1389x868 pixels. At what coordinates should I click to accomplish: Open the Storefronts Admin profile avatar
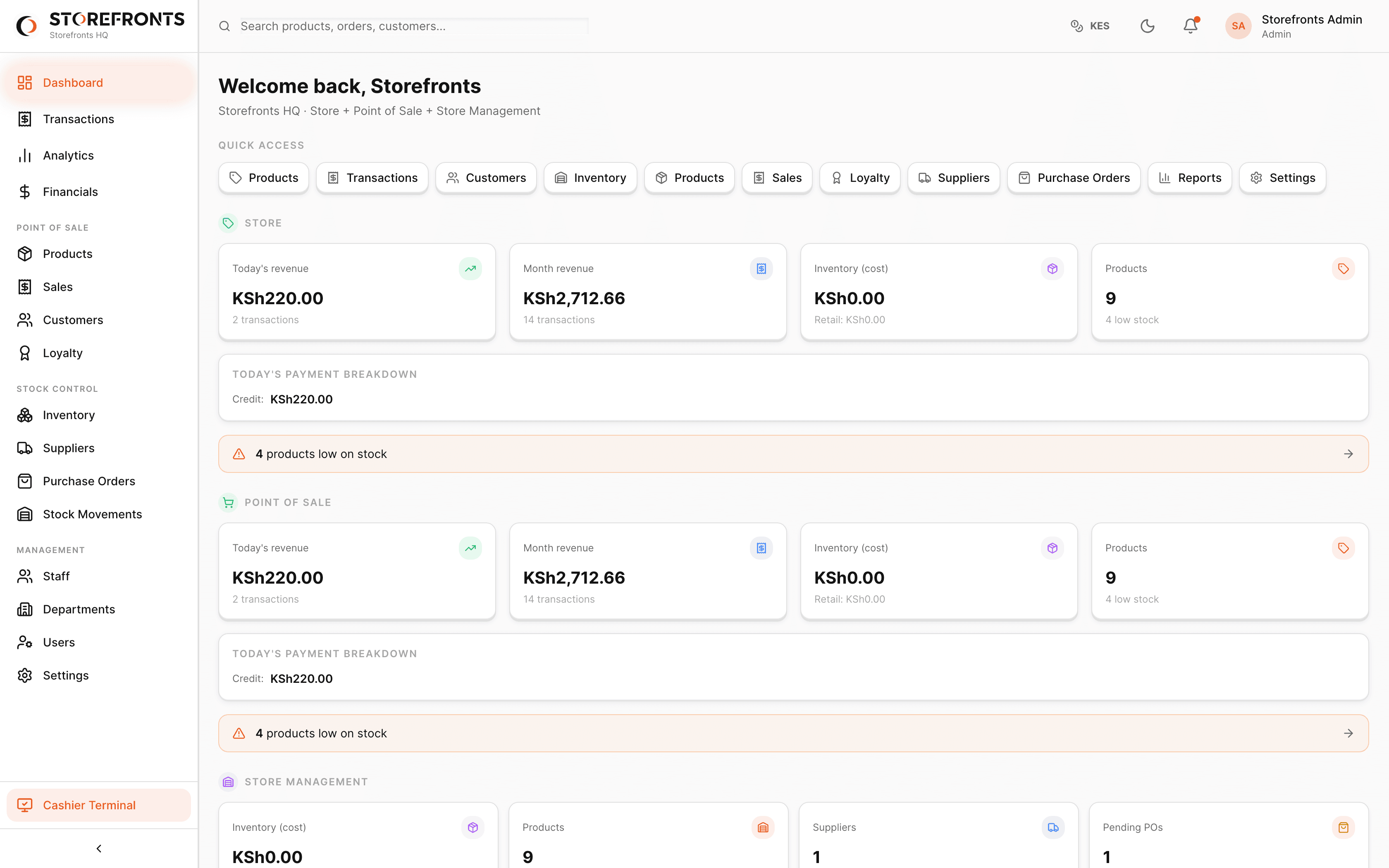tap(1238, 26)
